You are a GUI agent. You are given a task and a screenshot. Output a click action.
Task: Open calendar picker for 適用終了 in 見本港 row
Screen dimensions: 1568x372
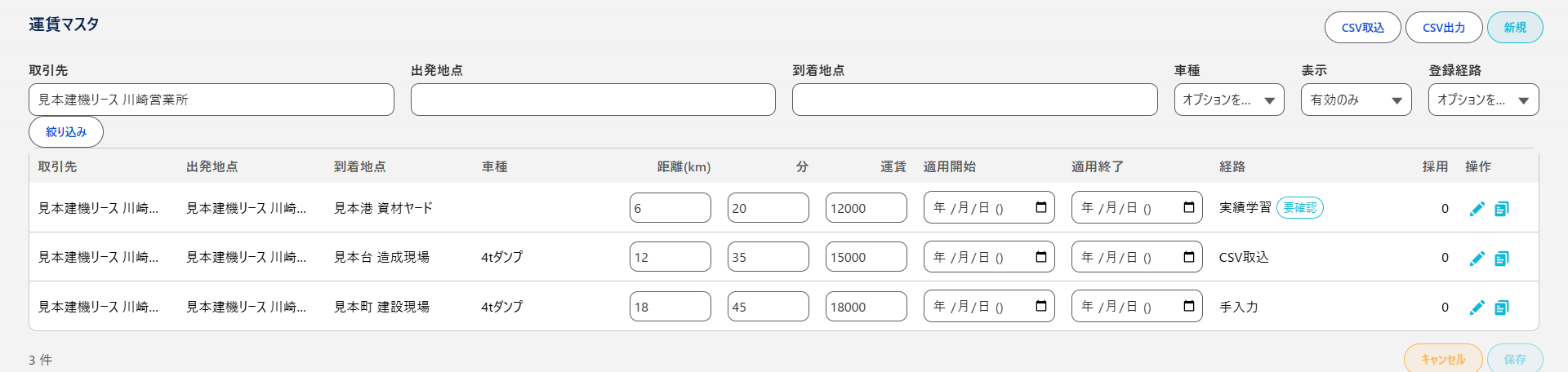tap(1189, 208)
